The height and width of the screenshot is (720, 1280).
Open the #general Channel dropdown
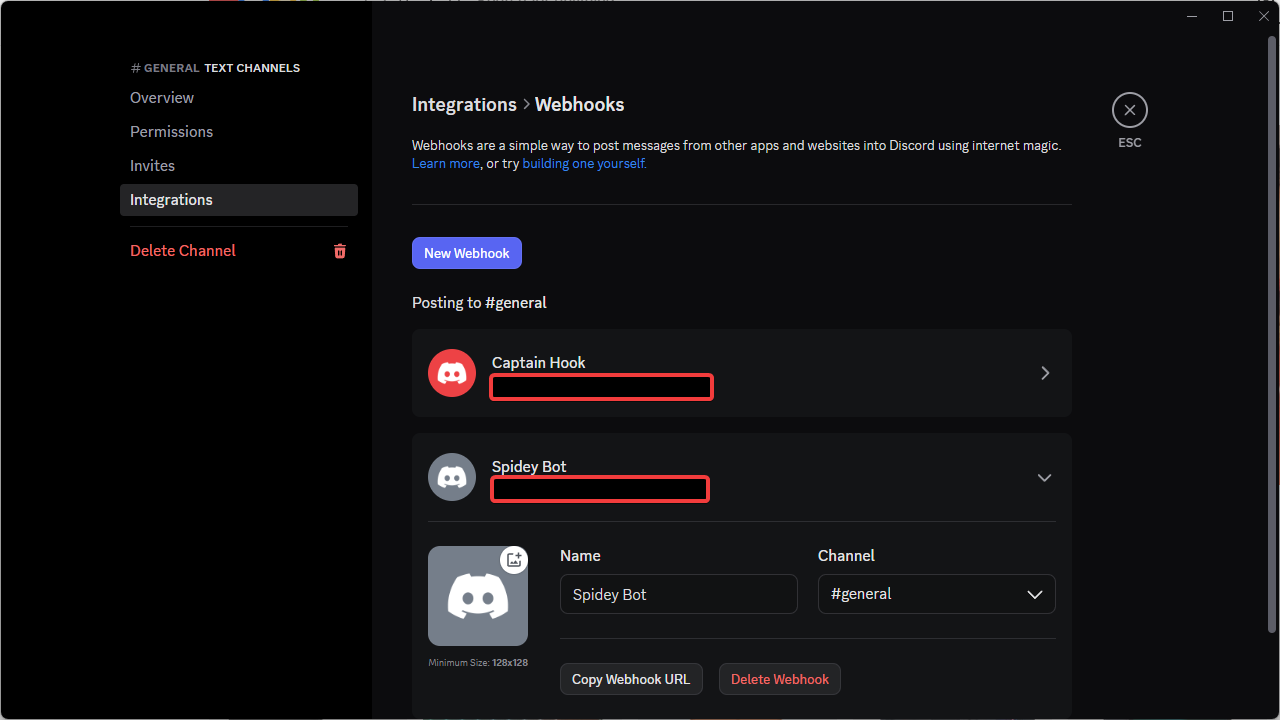point(937,594)
